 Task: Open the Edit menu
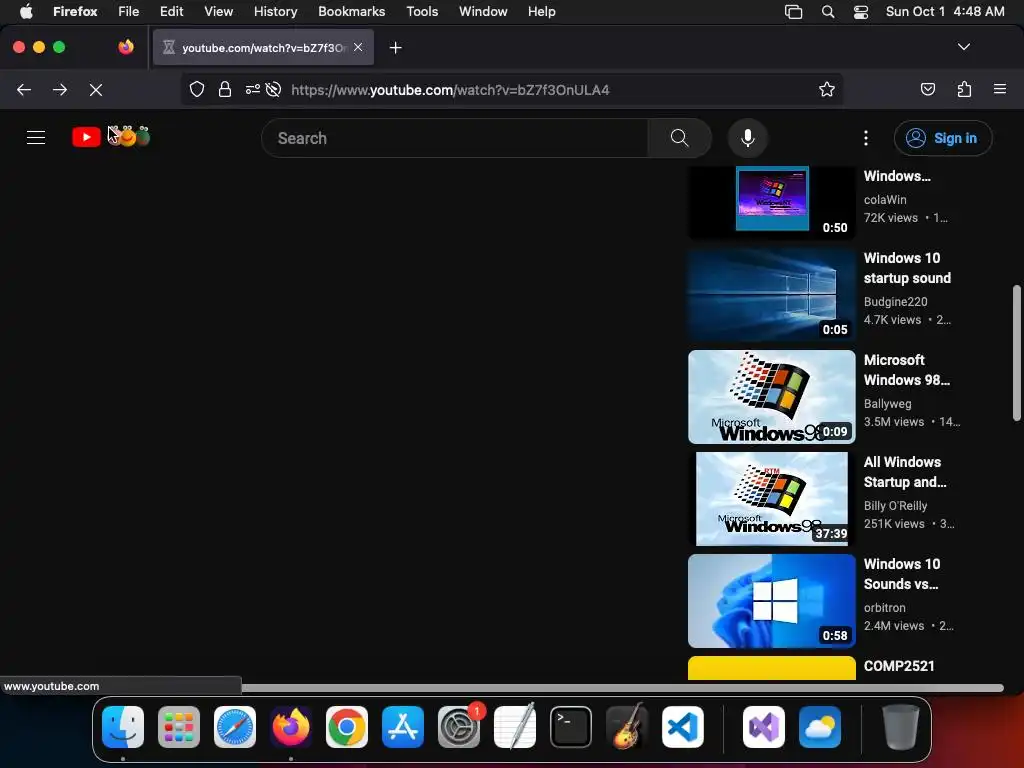171,11
